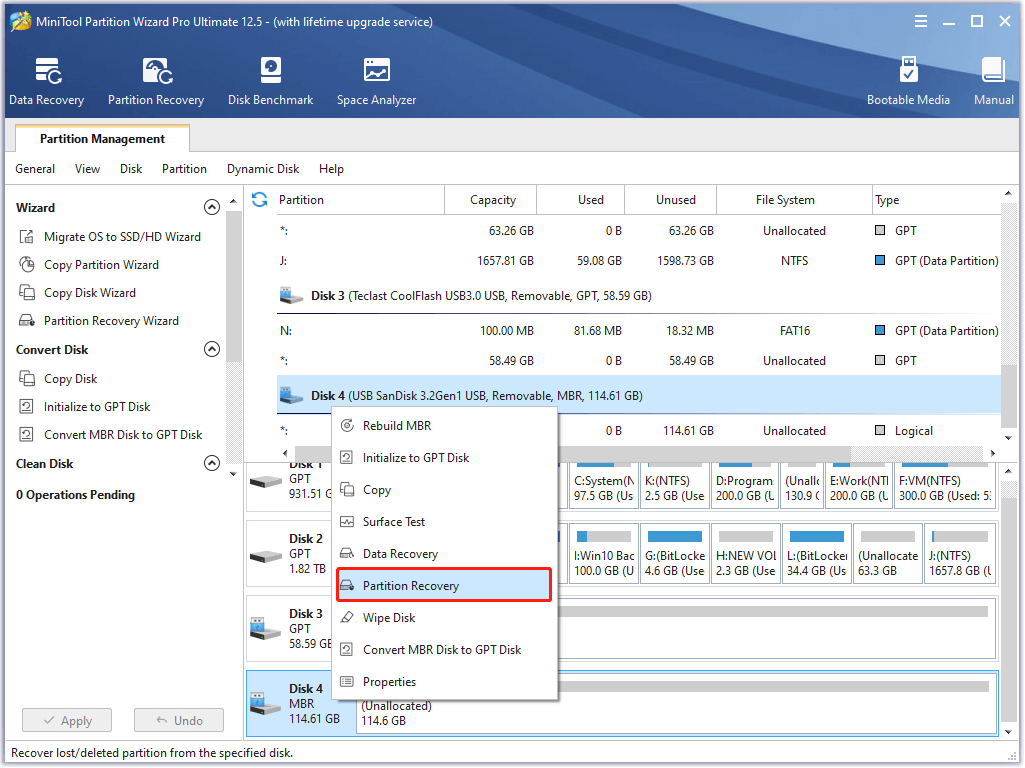Collapse the Clean Disk section
Screen dimensions: 1025x768
(x=212, y=463)
